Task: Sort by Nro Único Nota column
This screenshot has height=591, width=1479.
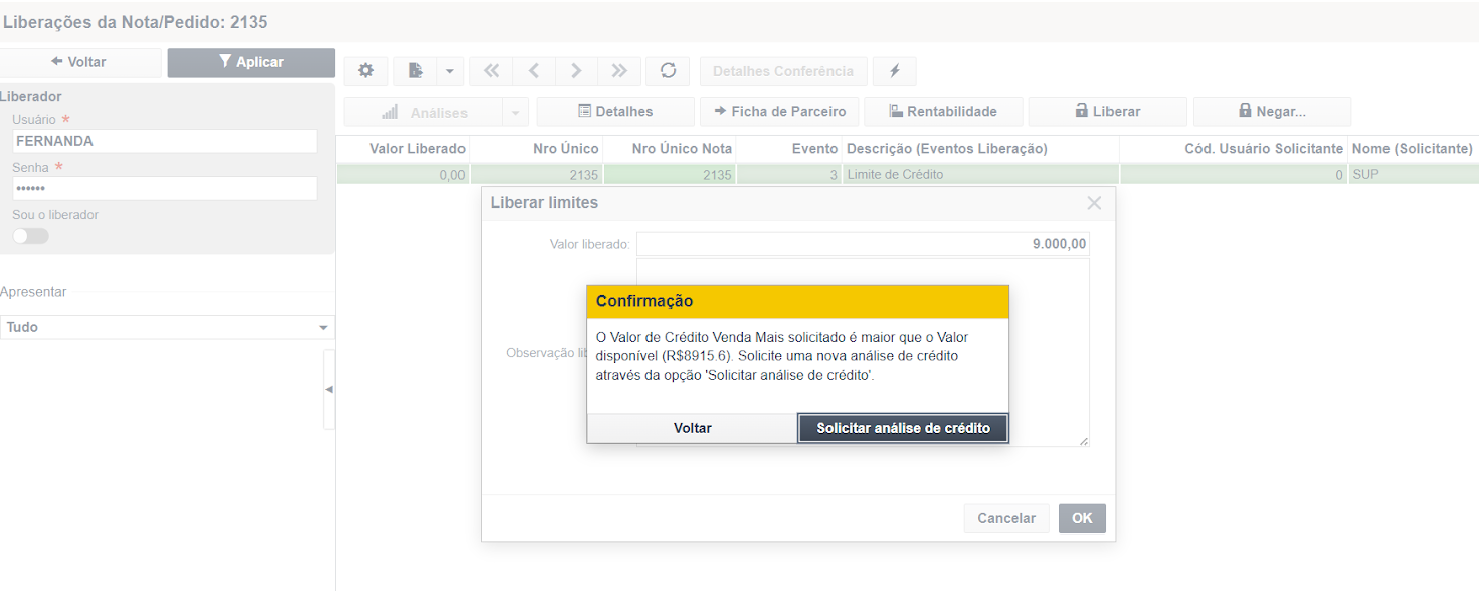Action: 670,148
